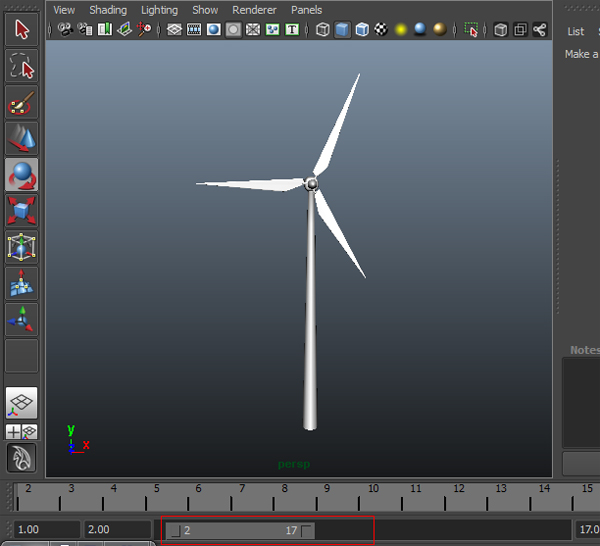Click the turbine hub in viewport
The height and width of the screenshot is (546, 600).
click(x=312, y=184)
